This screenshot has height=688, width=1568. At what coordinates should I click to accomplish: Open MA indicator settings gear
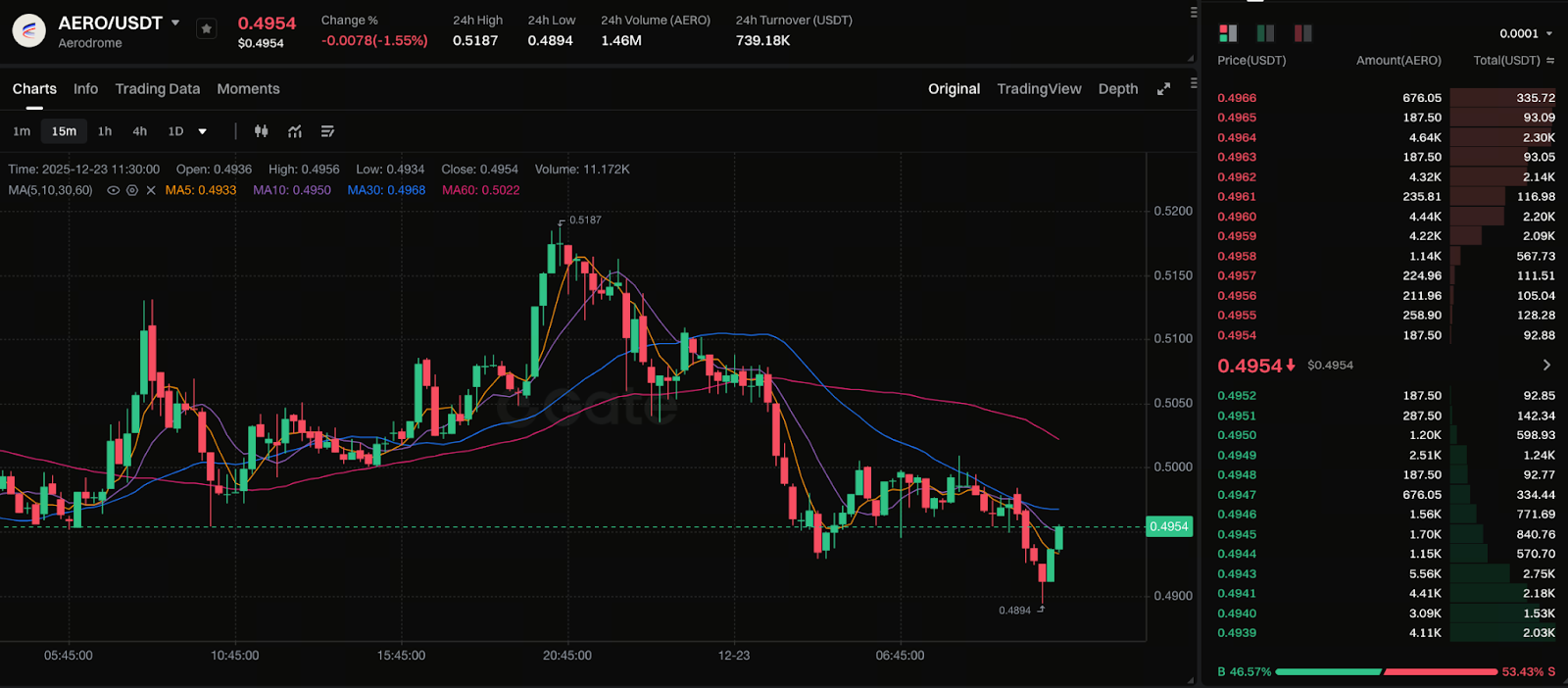pos(132,190)
